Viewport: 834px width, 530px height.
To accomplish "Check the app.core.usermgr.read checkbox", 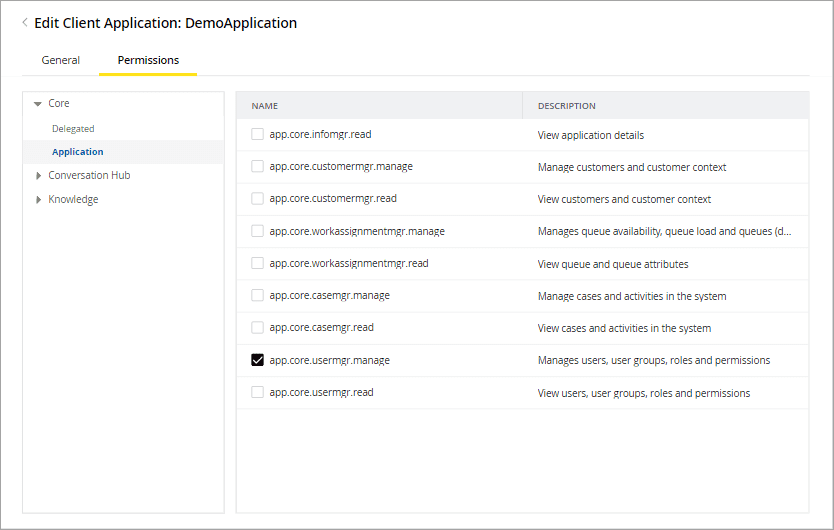I will pos(258,393).
